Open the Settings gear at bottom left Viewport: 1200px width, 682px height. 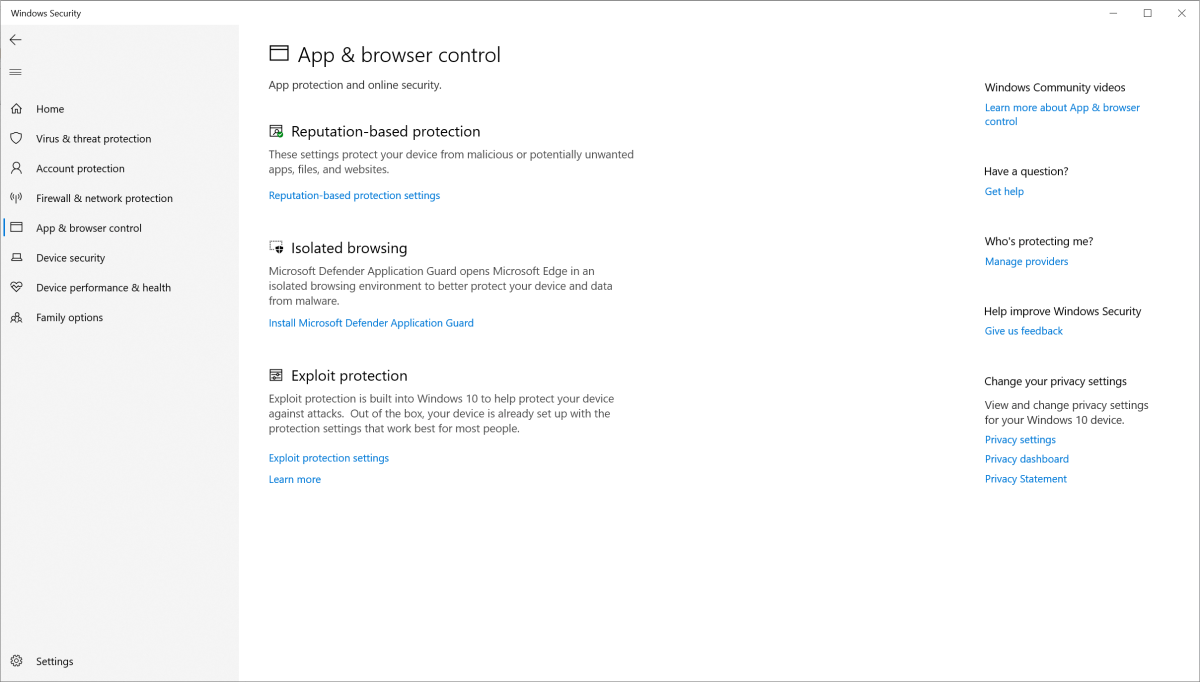point(16,661)
